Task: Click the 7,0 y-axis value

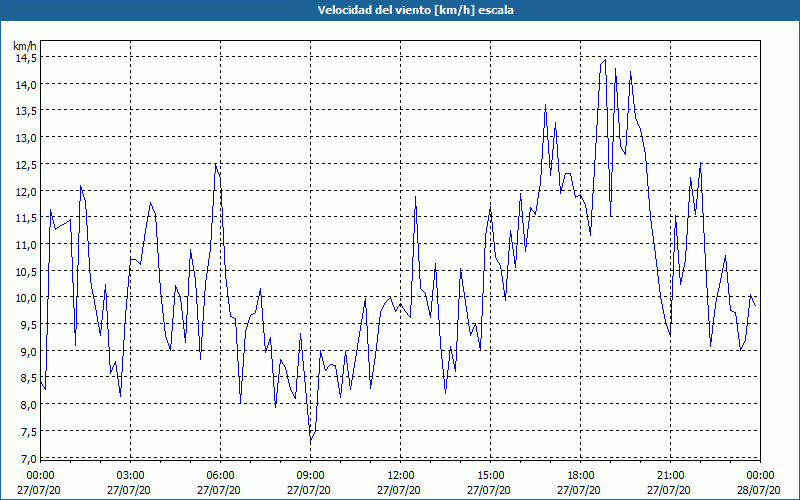Action: tap(28, 459)
